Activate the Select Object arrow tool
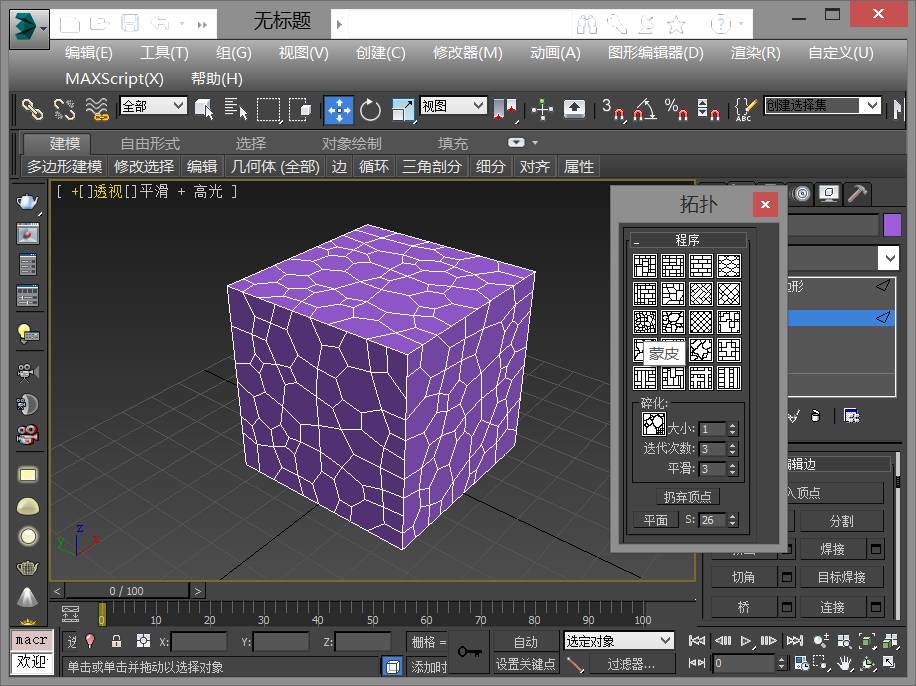Image resolution: width=916 pixels, height=686 pixels. pos(204,109)
